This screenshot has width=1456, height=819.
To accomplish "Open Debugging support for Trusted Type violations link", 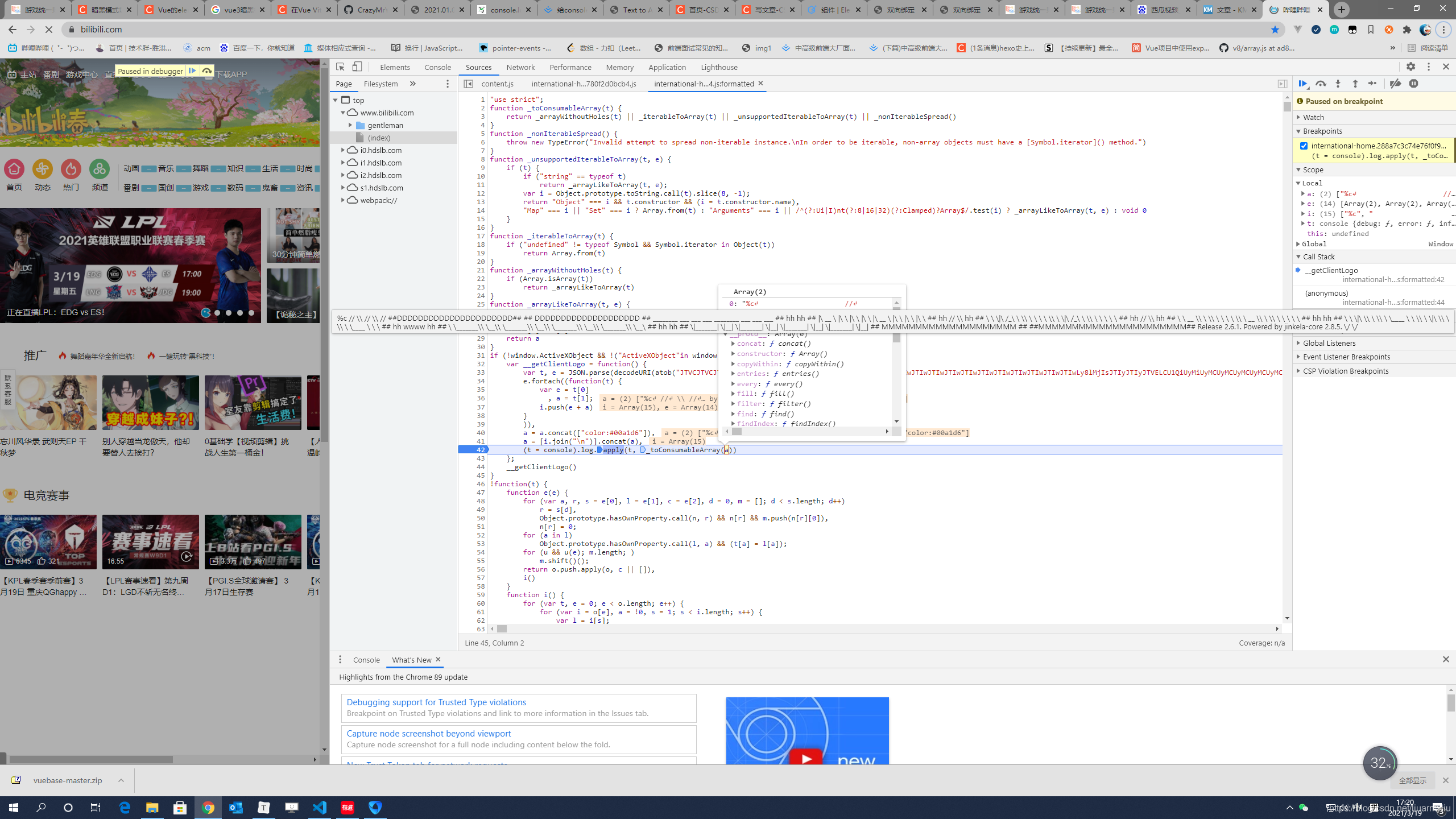I will [436, 702].
